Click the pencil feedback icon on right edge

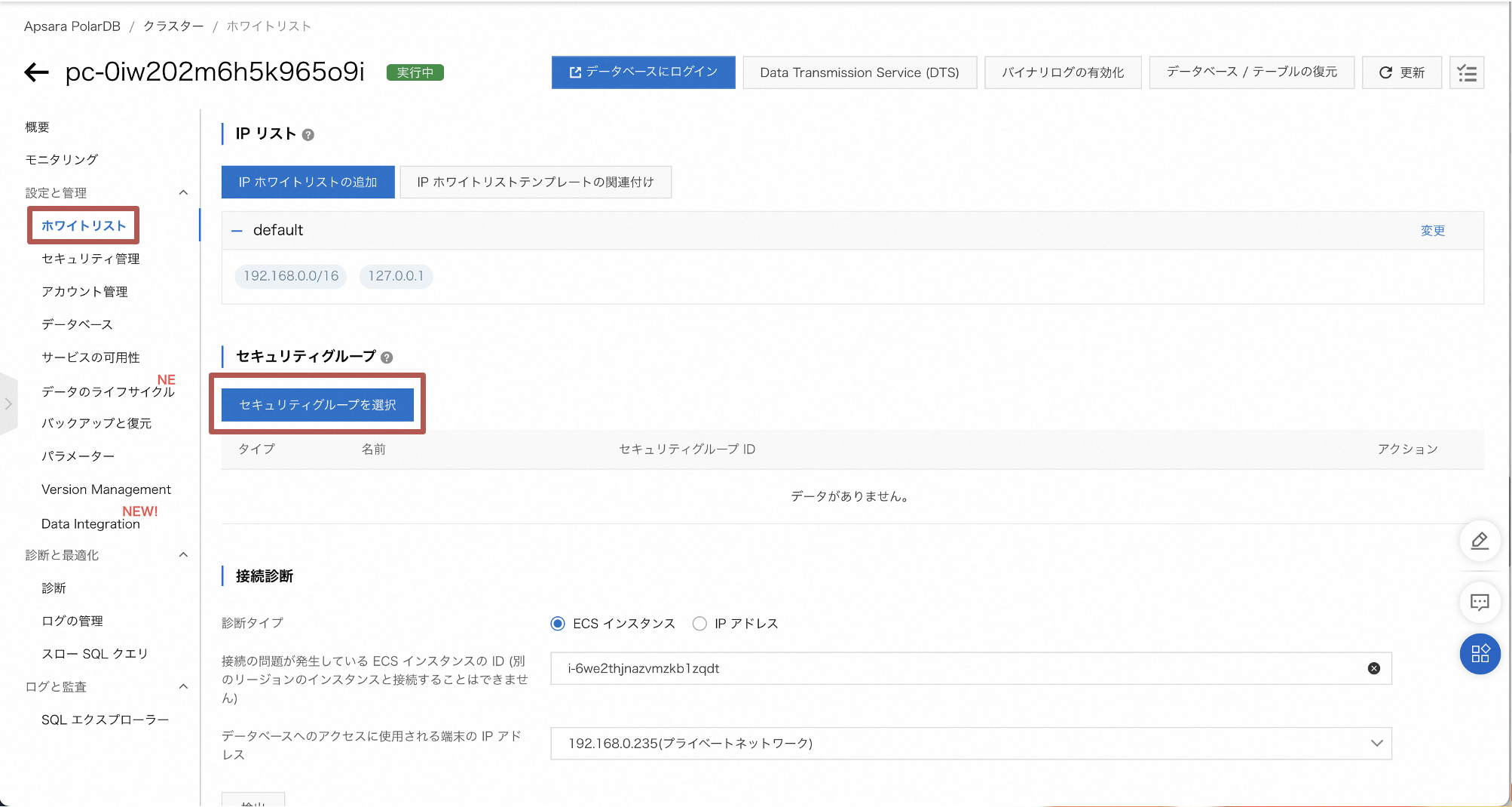coord(1480,541)
